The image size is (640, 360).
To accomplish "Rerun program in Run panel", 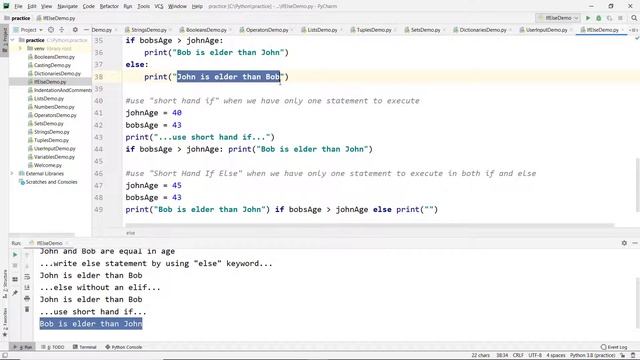I will pyautogui.click(x=15, y=255).
